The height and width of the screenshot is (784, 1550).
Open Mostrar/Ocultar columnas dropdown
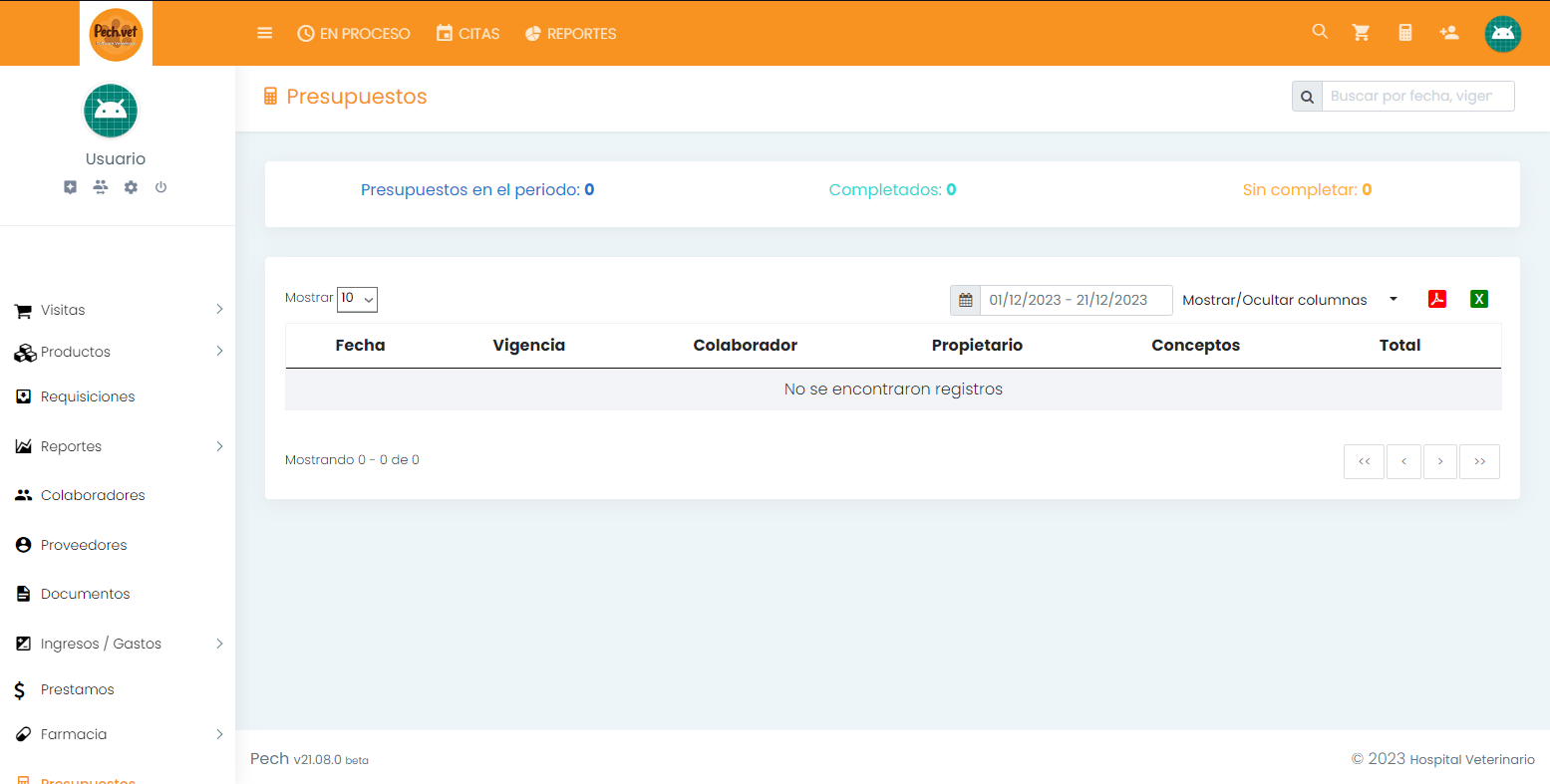[1289, 300]
